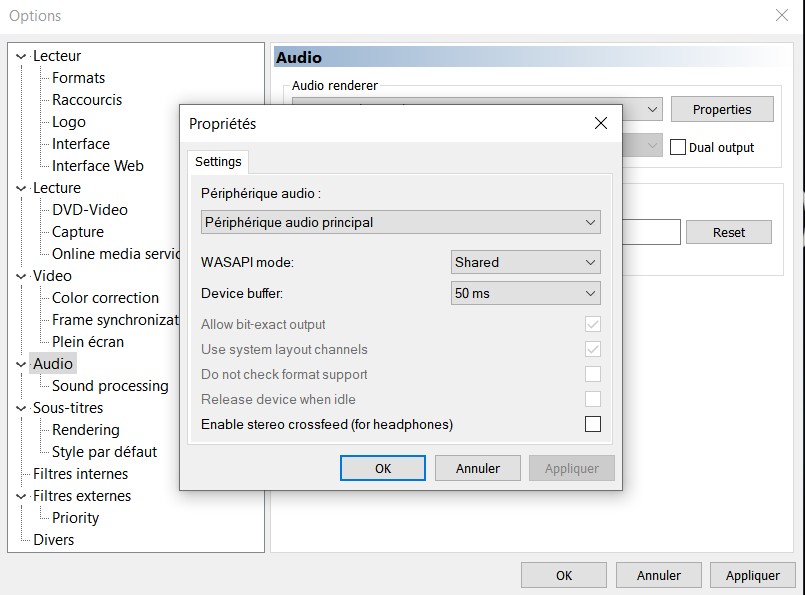Open the Périphérique audio dropdown
Screen dimensions: 805x595
point(400,222)
